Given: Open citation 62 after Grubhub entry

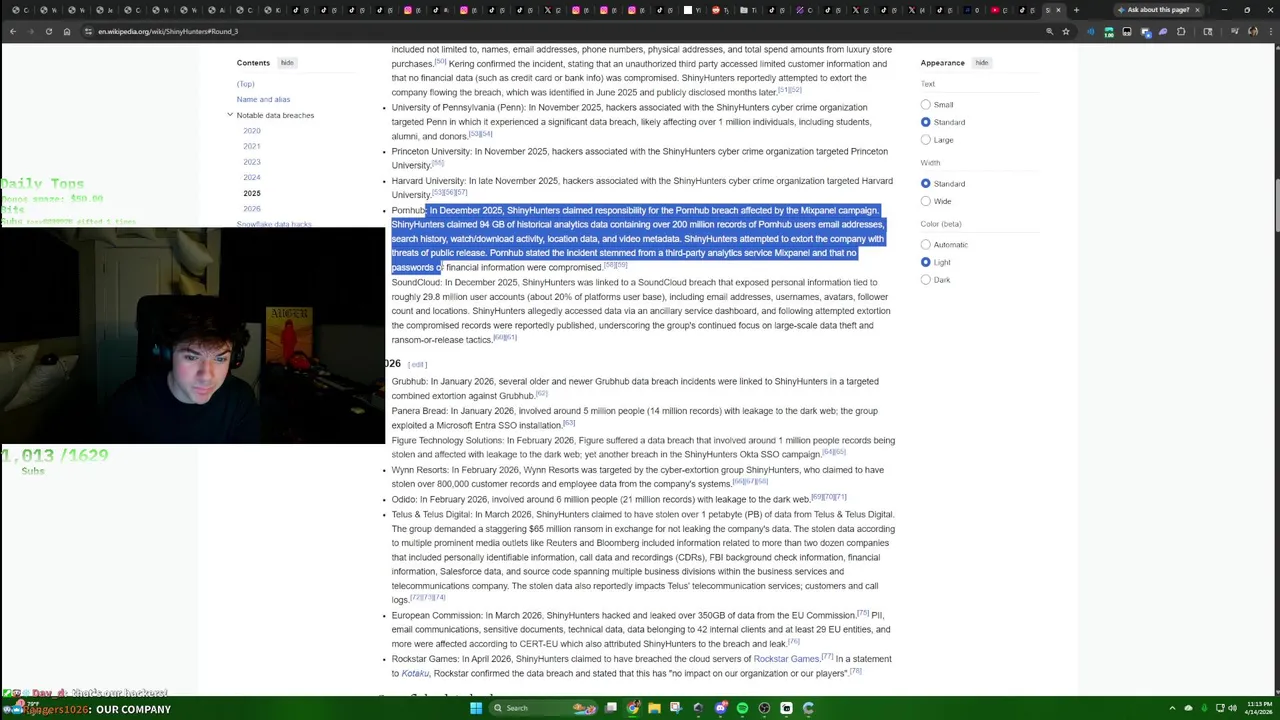Looking at the screenshot, I should [542, 393].
